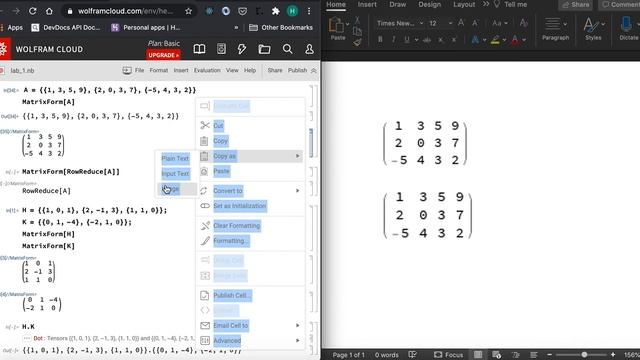This screenshot has width=640, height=360.
Task: Select the Format Painter brush in Word
Action: coord(357,42)
